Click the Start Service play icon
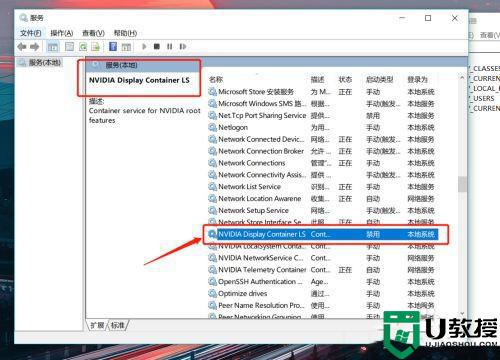The image size is (500, 360). (144, 47)
